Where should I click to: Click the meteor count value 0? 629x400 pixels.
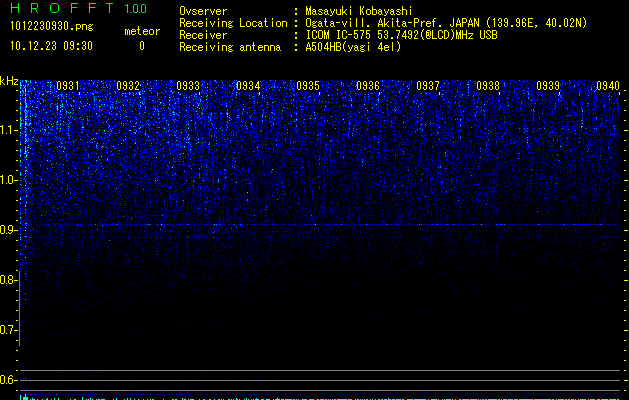[142, 46]
